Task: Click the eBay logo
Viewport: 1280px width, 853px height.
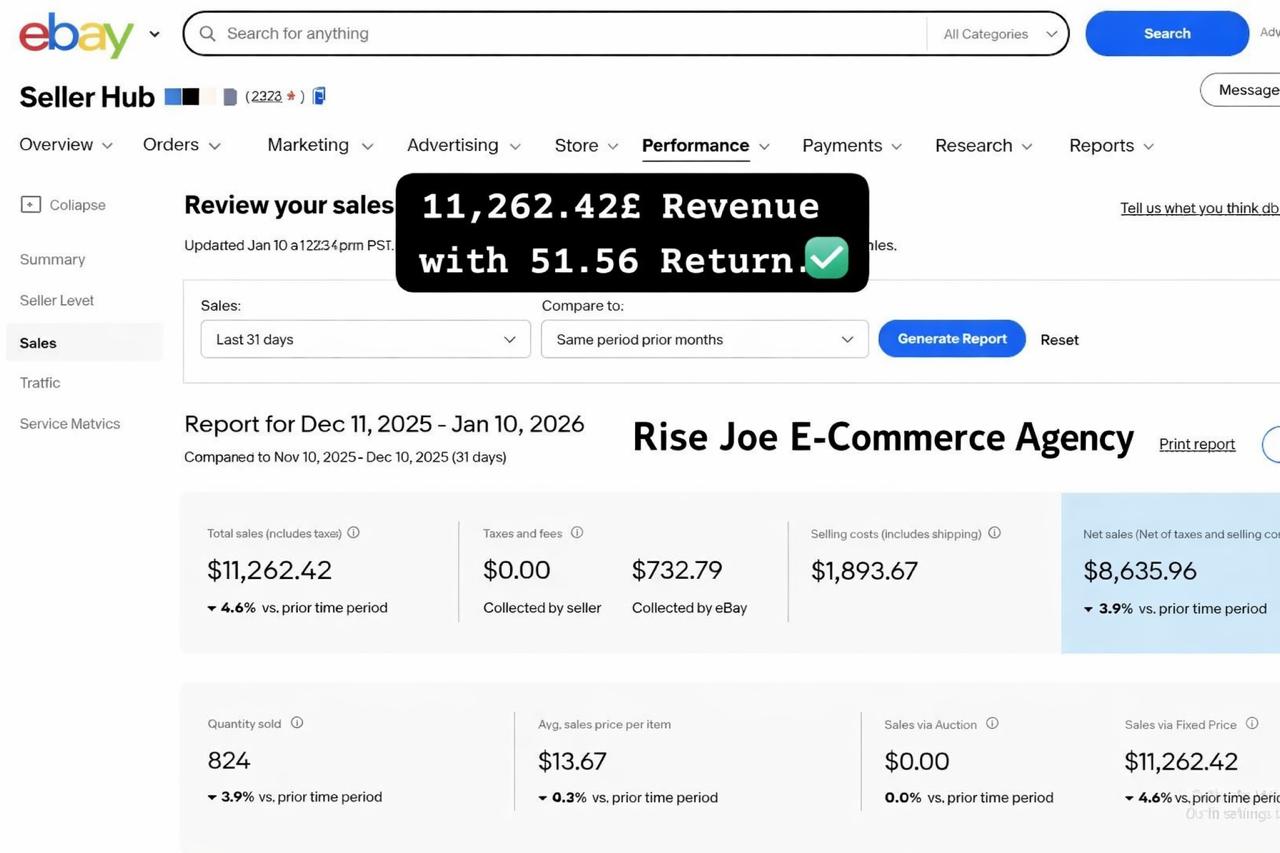Action: pyautogui.click(x=76, y=35)
